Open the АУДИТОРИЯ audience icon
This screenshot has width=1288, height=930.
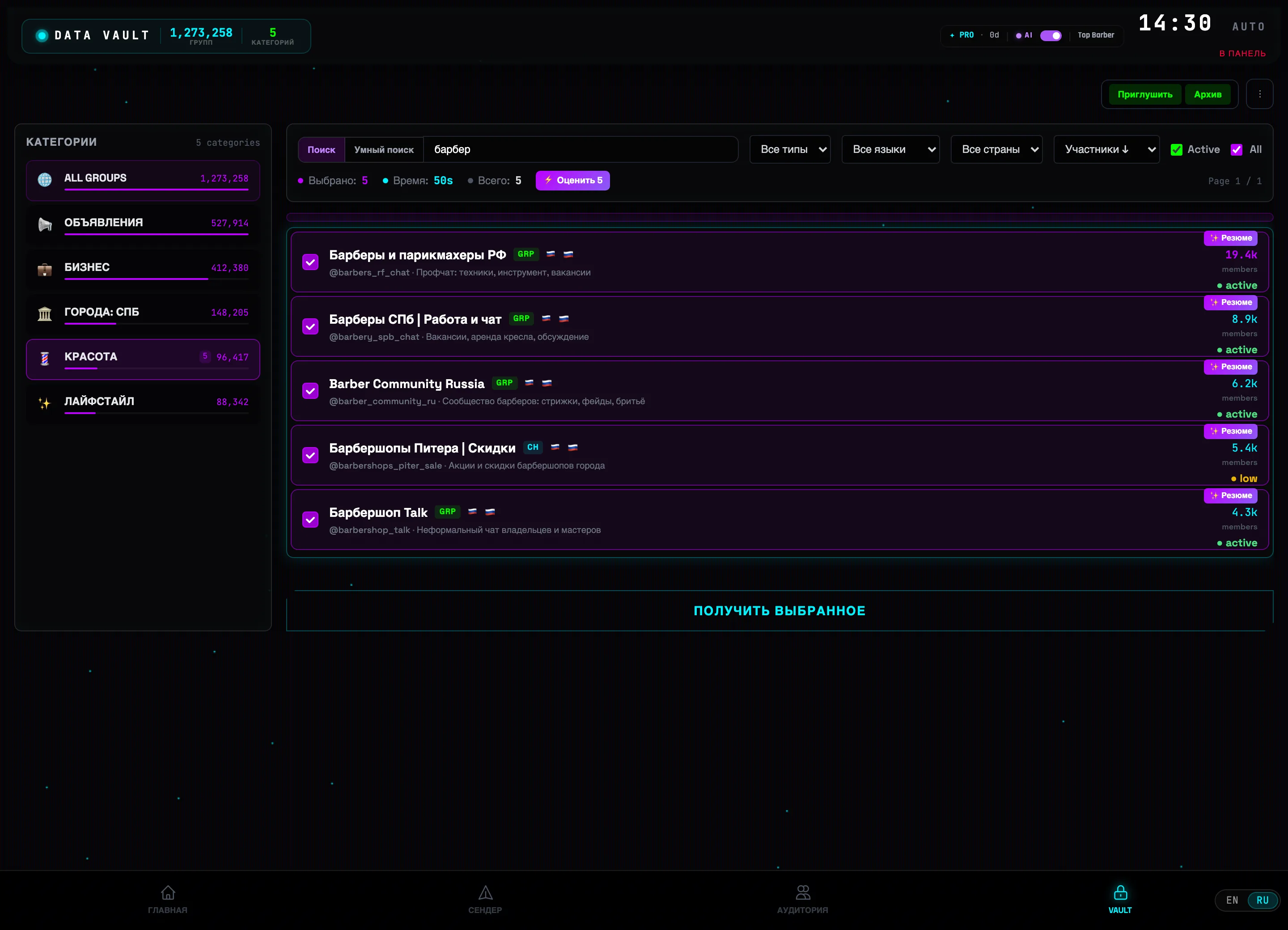click(802, 893)
